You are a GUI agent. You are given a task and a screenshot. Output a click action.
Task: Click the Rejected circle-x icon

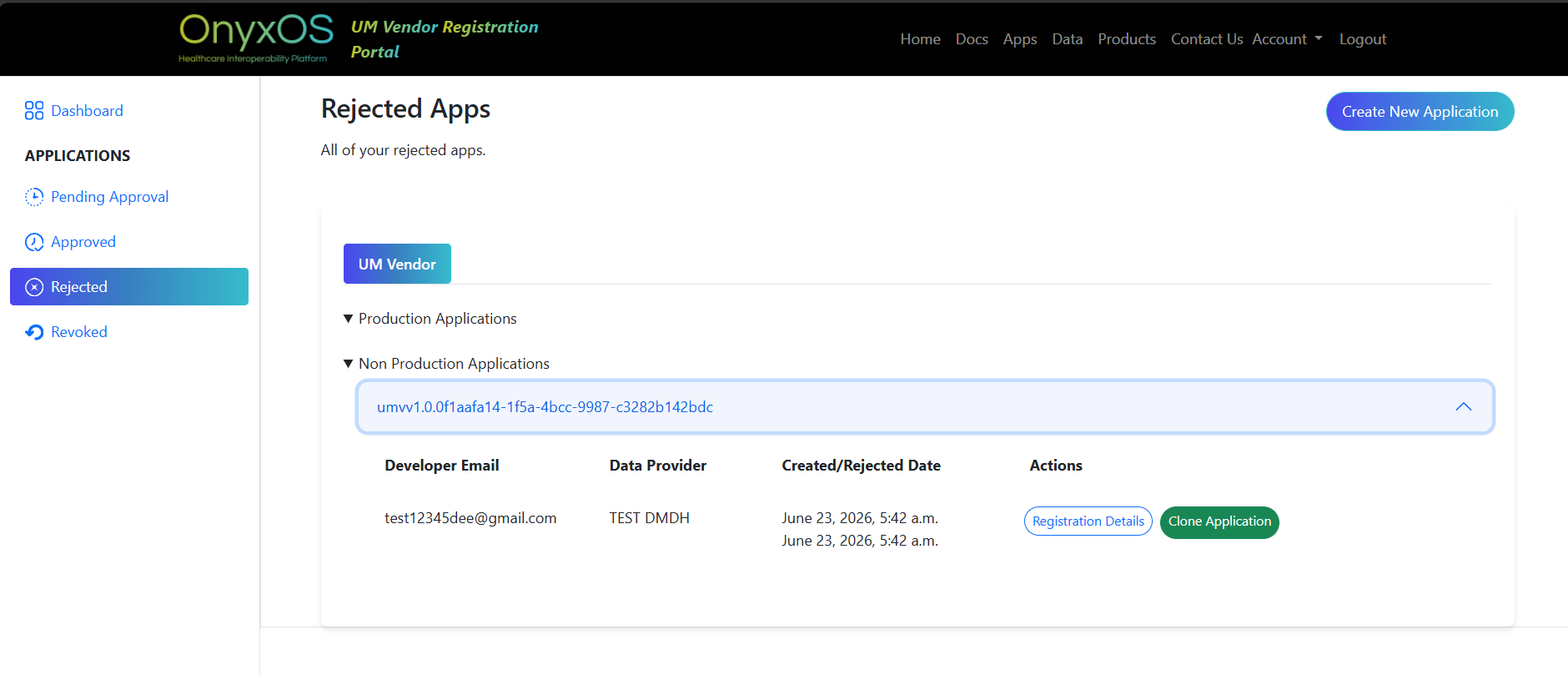34,287
